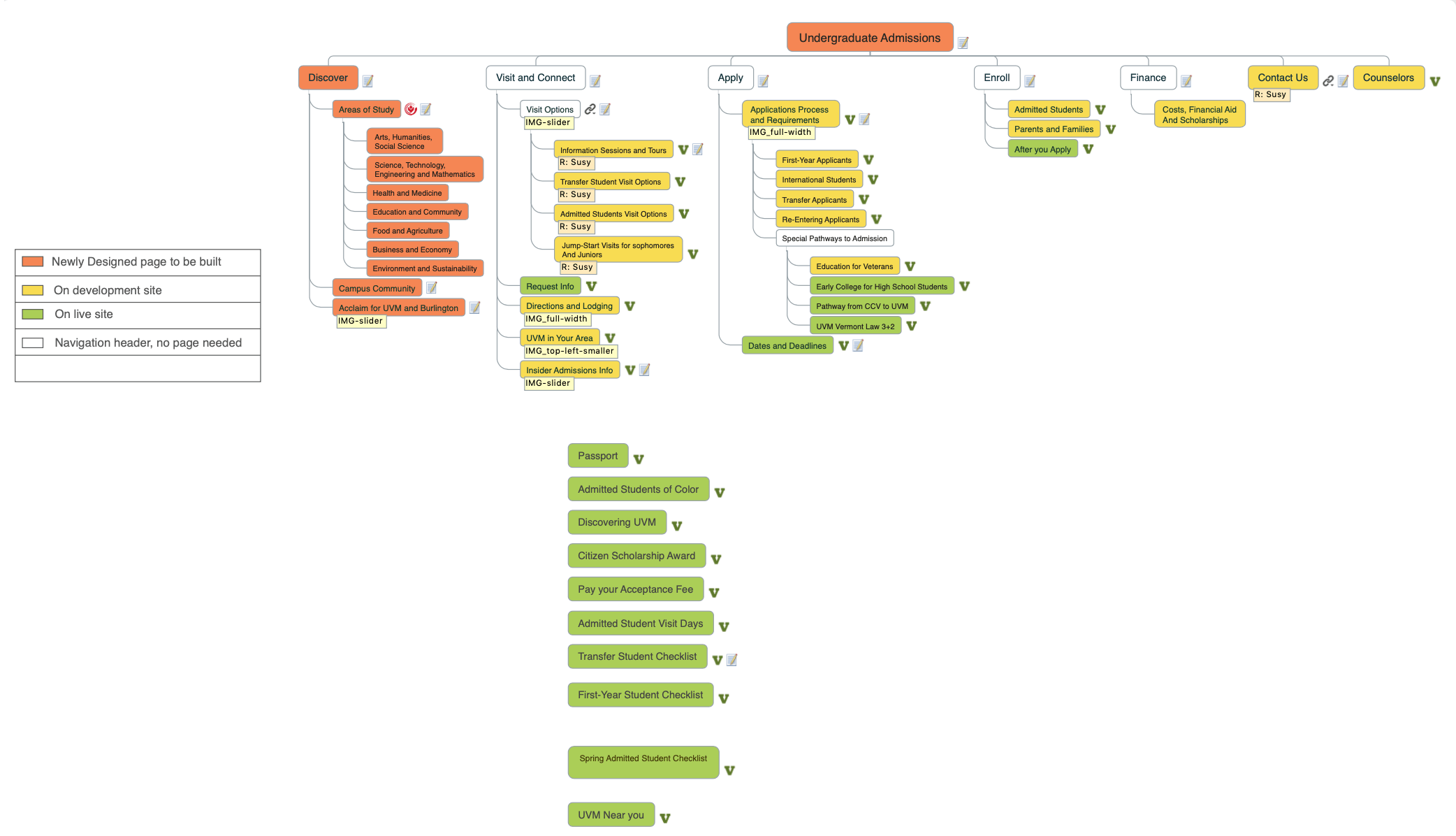
Task: Click the red target icon beside Areas of Study
Action: click(411, 109)
